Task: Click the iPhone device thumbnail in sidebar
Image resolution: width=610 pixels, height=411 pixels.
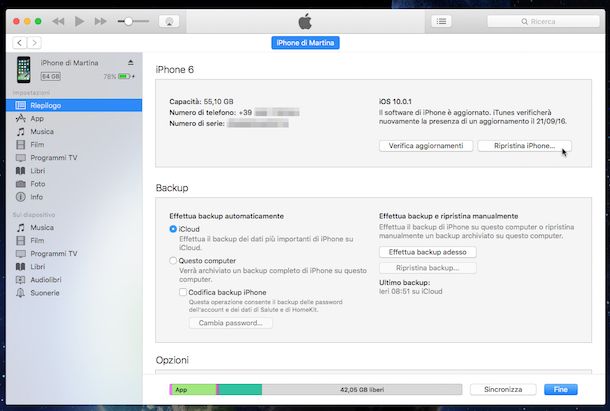Action: click(24, 70)
